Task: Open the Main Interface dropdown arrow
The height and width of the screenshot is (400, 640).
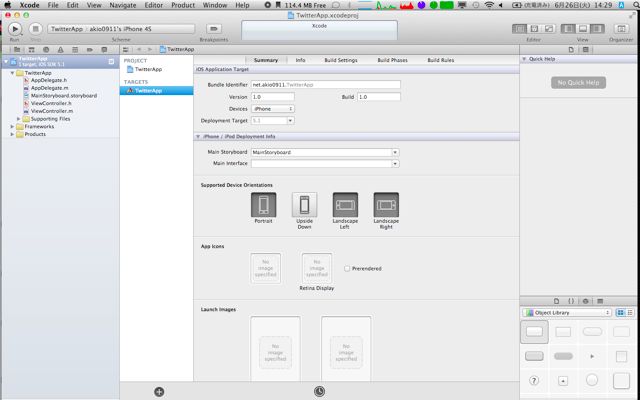Action: pos(395,164)
